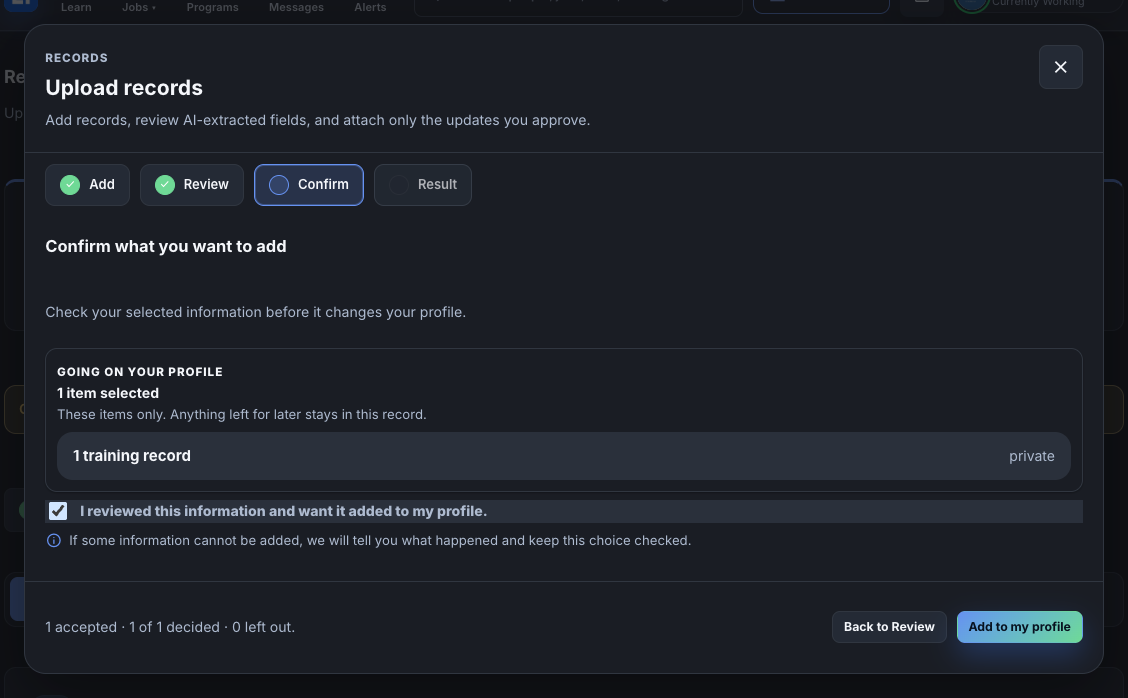Open Alerts in the background navigation
This screenshot has height=698, width=1128.
370,7
